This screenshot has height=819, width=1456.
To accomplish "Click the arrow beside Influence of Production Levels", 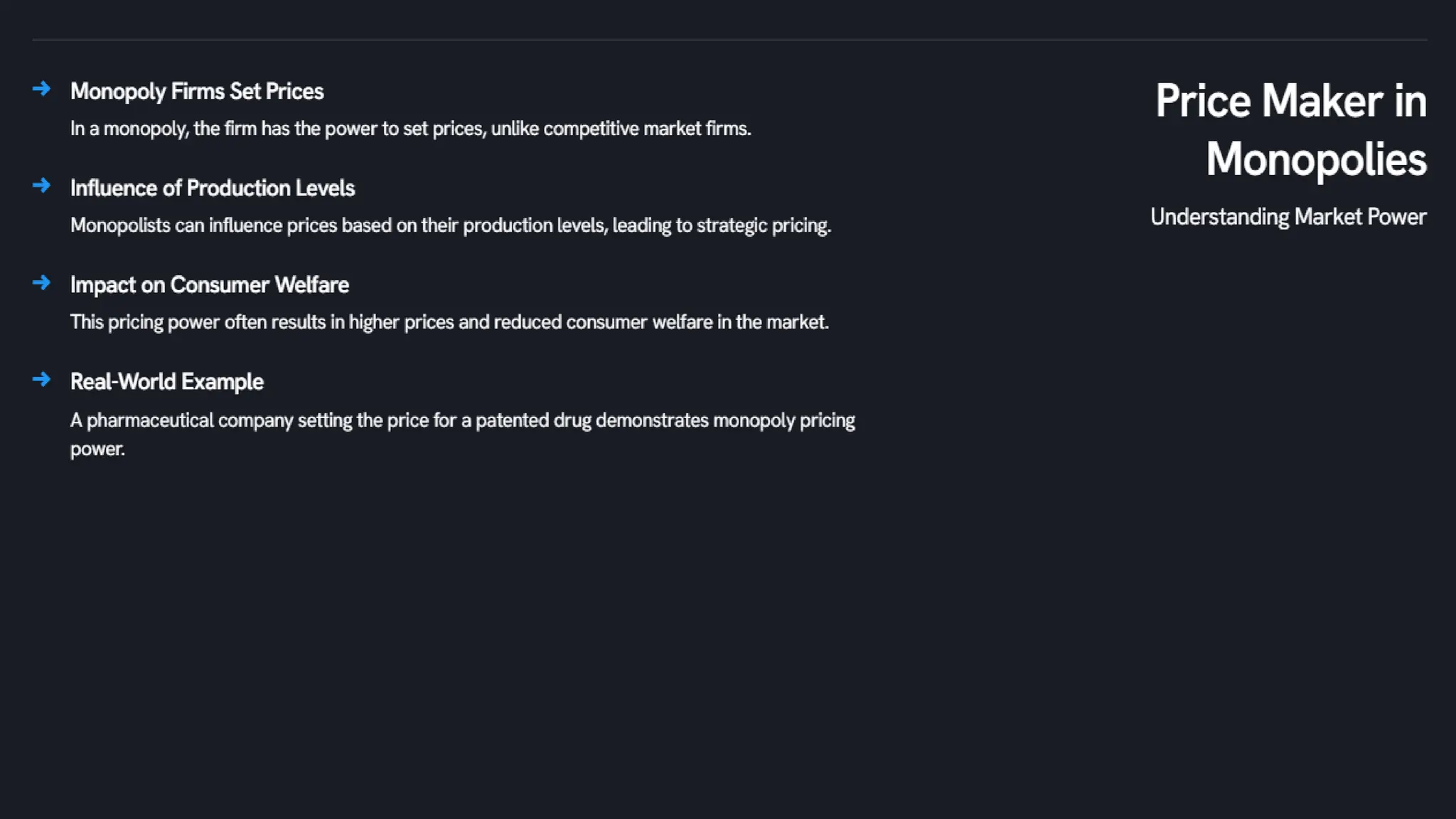I will click(41, 186).
